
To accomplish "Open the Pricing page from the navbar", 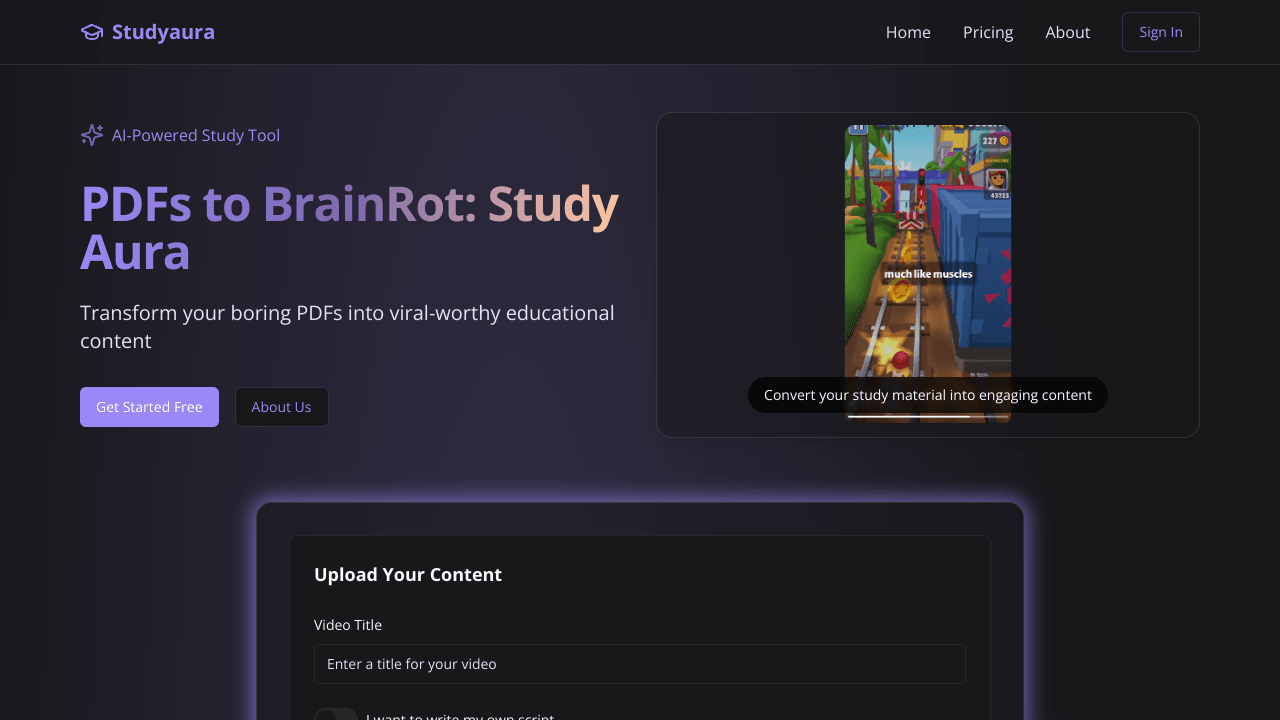I will (987, 31).
